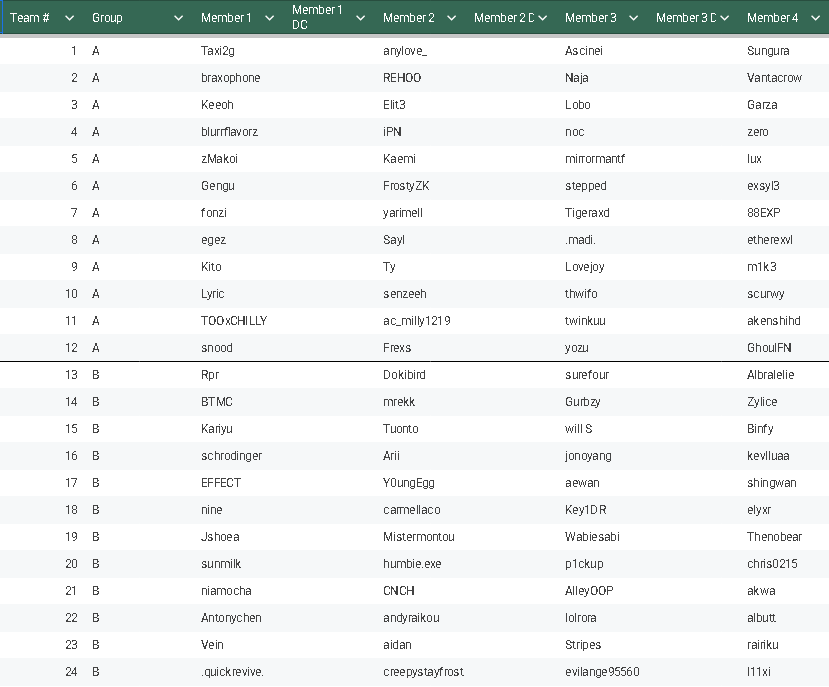Open the Group column filter dropdown
Viewport: 829px width, 687px height.
pyautogui.click(x=178, y=18)
